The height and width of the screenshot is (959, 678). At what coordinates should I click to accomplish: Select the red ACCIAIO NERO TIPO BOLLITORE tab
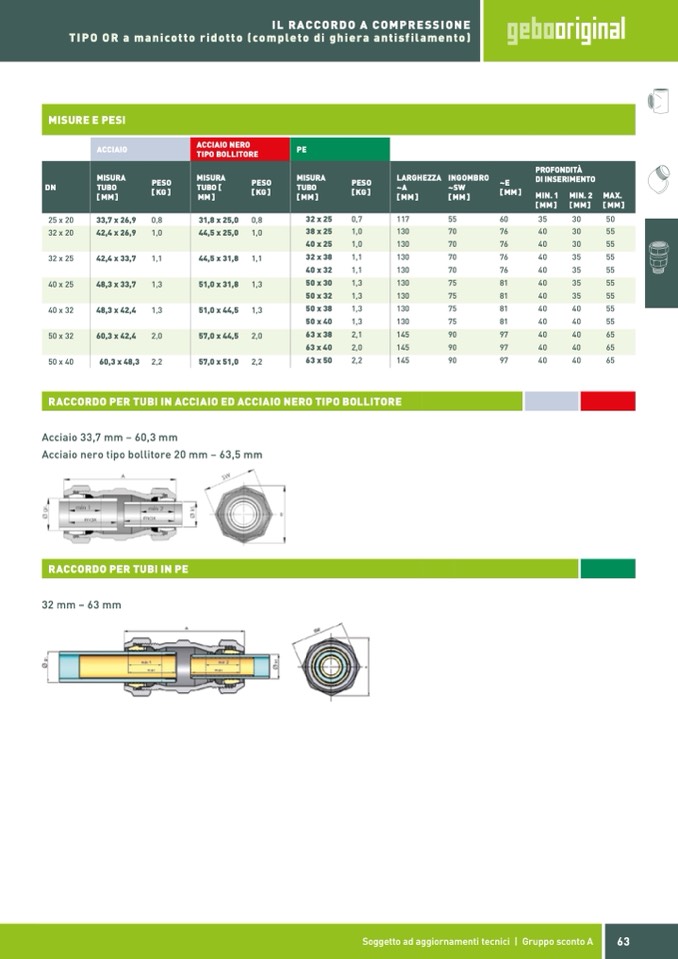(240, 149)
